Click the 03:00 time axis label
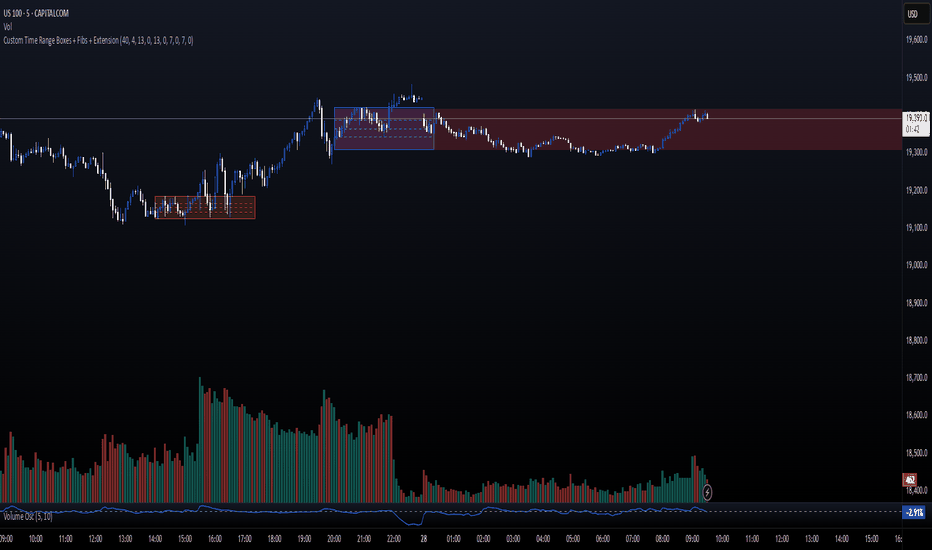Viewport: 932px width, 550px height. click(513, 539)
